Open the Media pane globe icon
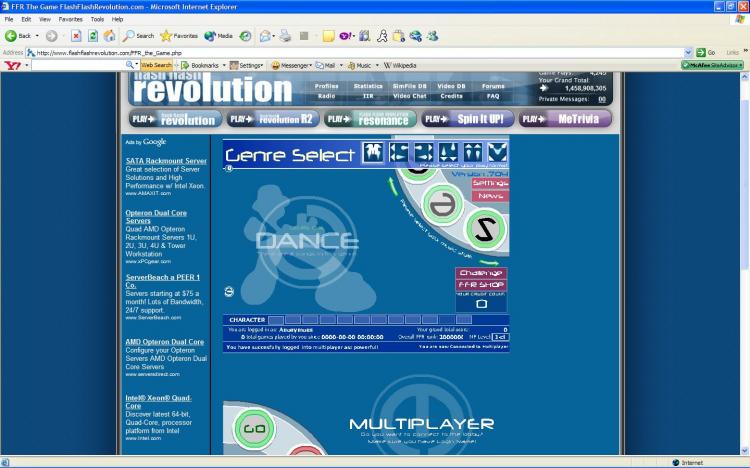The image size is (750, 468). point(218,36)
